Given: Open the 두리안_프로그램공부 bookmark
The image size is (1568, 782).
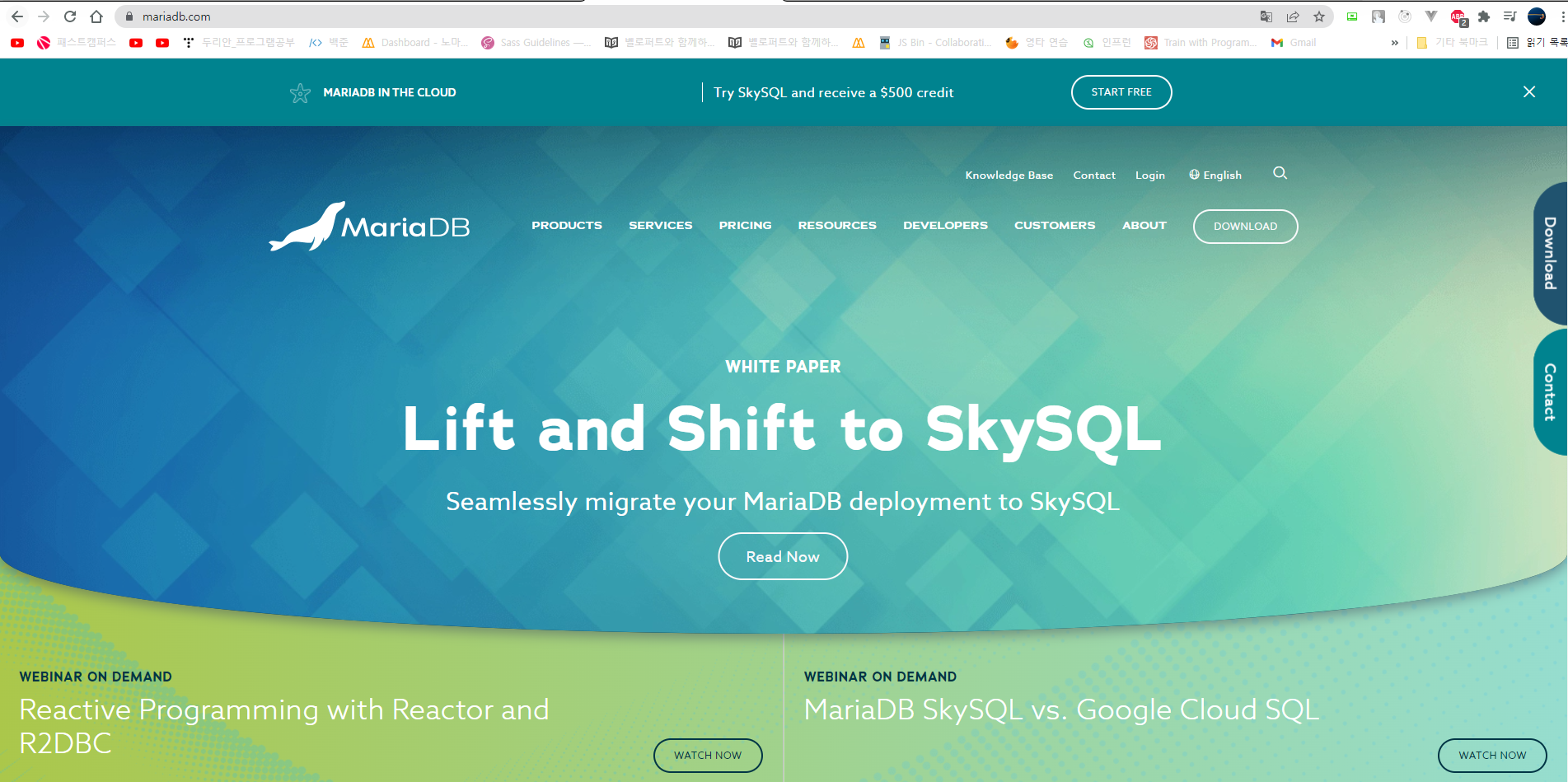Looking at the screenshot, I should (239, 43).
